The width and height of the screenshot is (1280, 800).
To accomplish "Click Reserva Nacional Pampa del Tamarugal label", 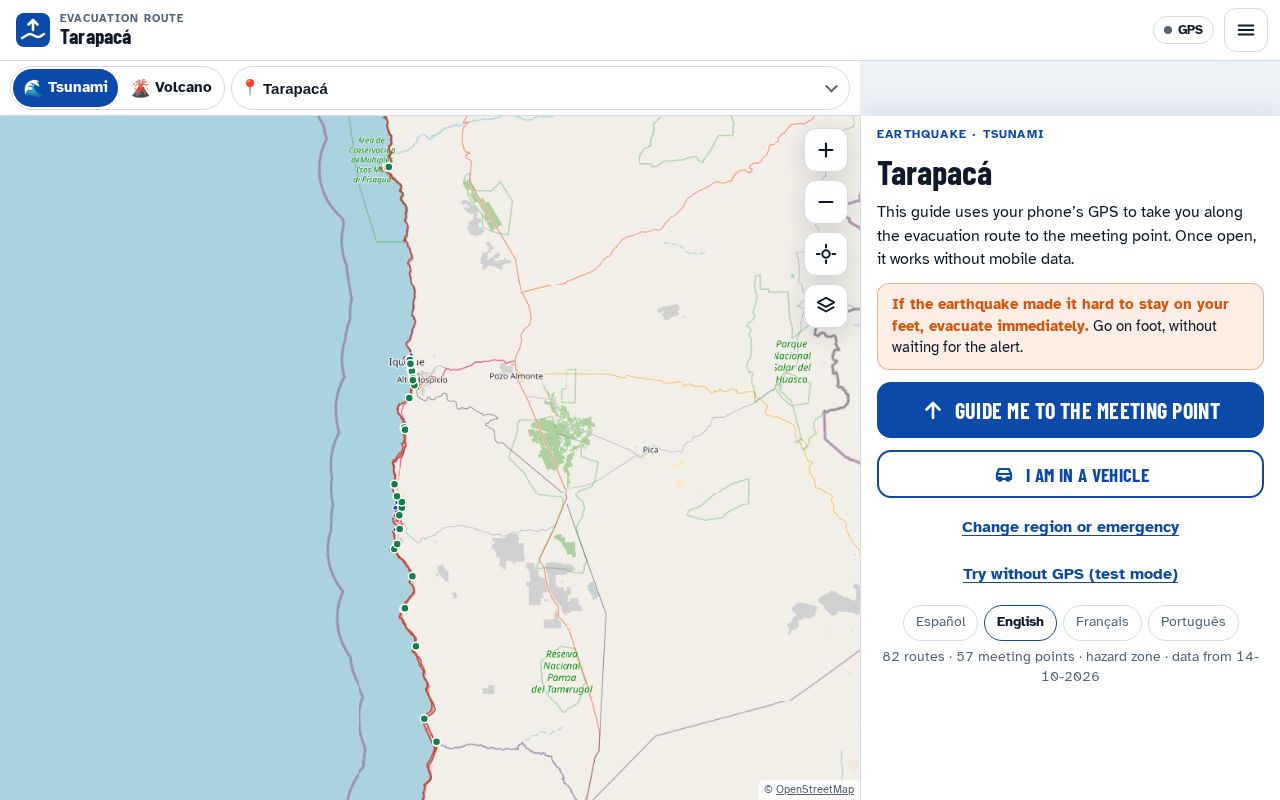I will click(562, 672).
